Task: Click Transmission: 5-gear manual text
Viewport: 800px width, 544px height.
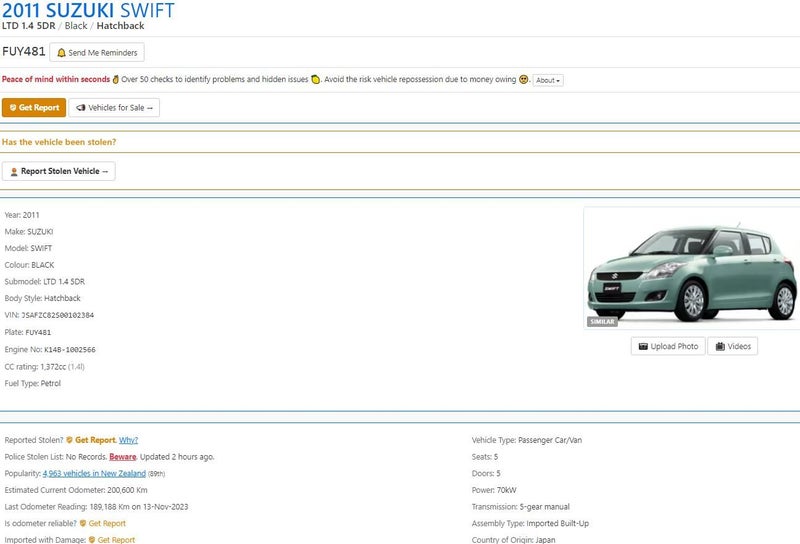Action: (521, 507)
